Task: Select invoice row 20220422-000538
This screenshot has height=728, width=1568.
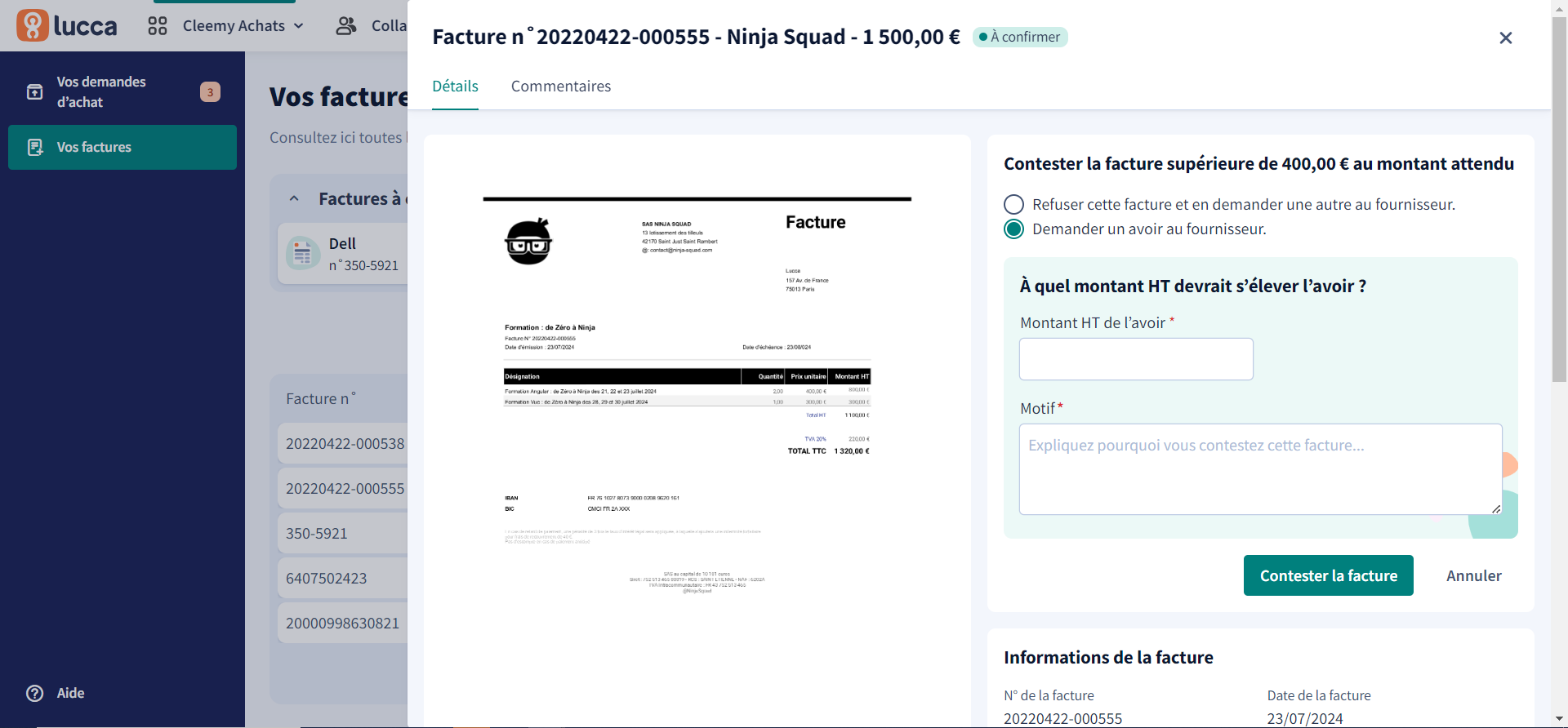Action: 343,443
